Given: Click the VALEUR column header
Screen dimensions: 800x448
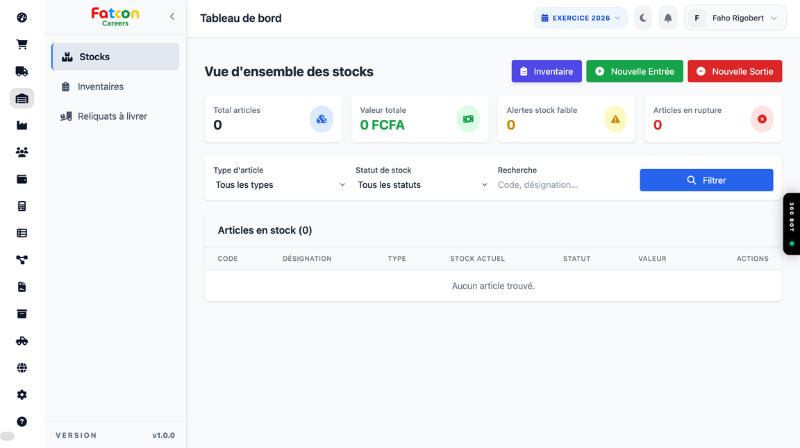Looking at the screenshot, I should [652, 259].
